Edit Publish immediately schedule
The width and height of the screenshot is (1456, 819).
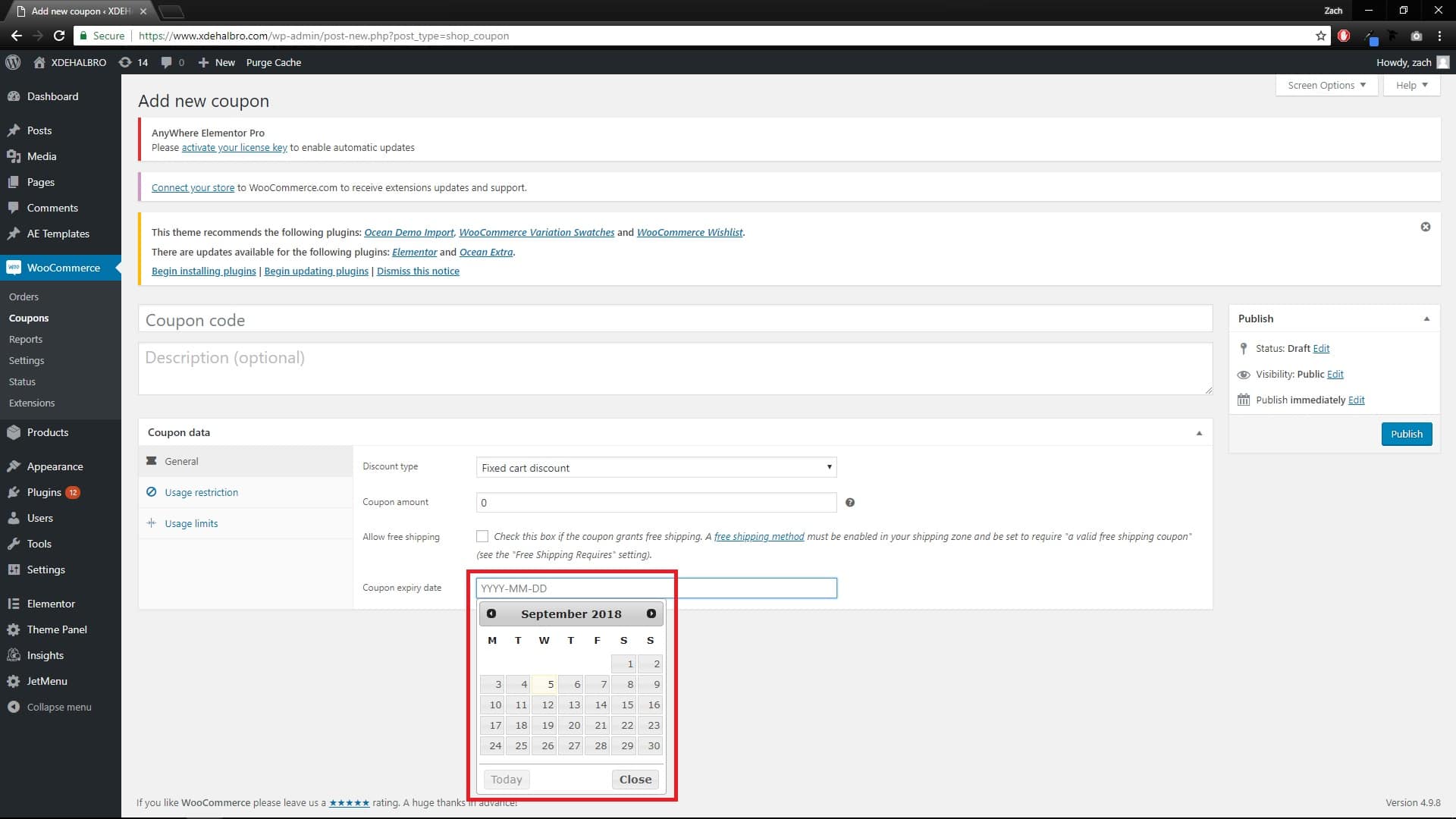click(1357, 400)
